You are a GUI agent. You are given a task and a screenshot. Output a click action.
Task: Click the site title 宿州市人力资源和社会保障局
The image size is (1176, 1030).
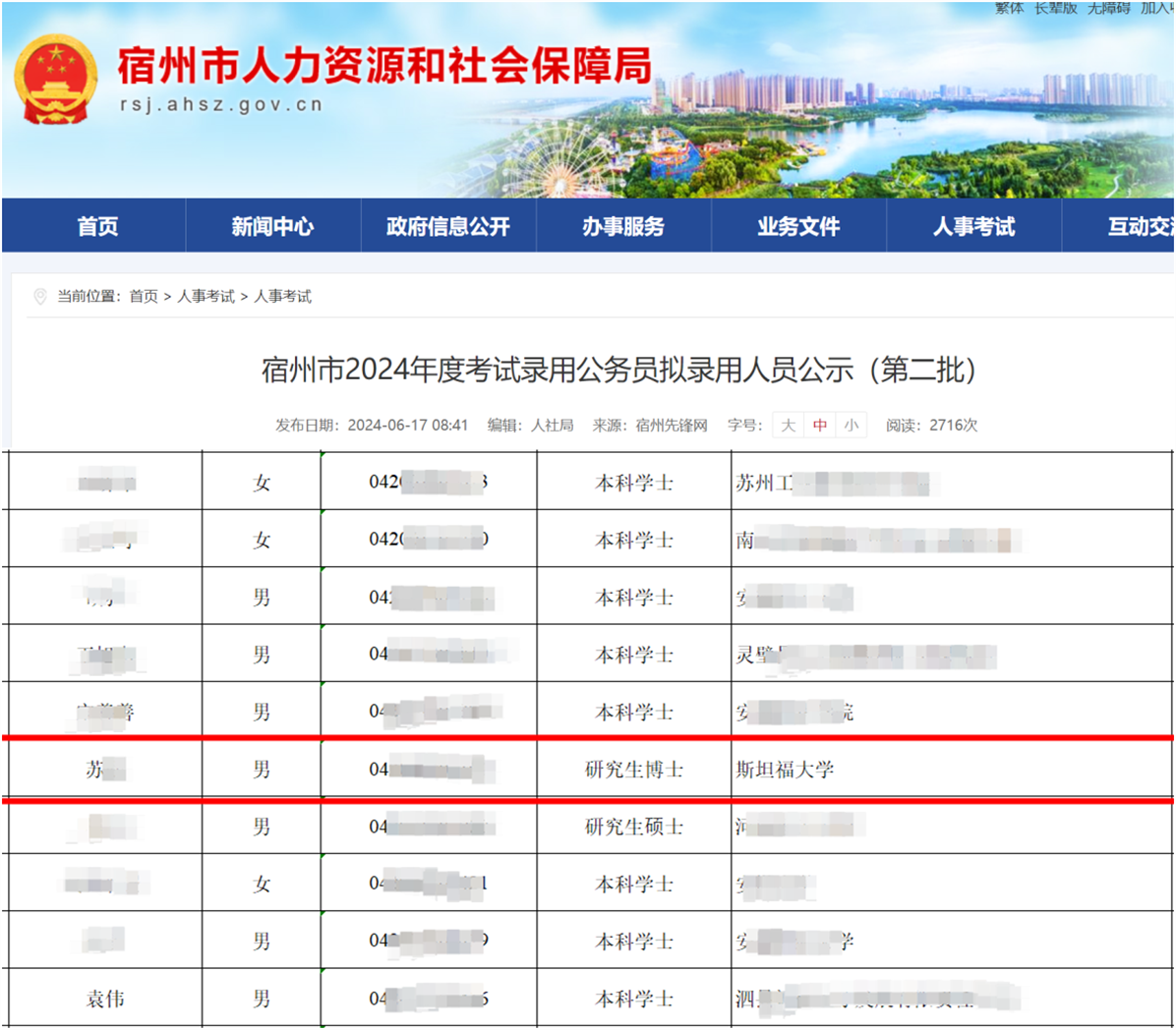click(x=384, y=65)
